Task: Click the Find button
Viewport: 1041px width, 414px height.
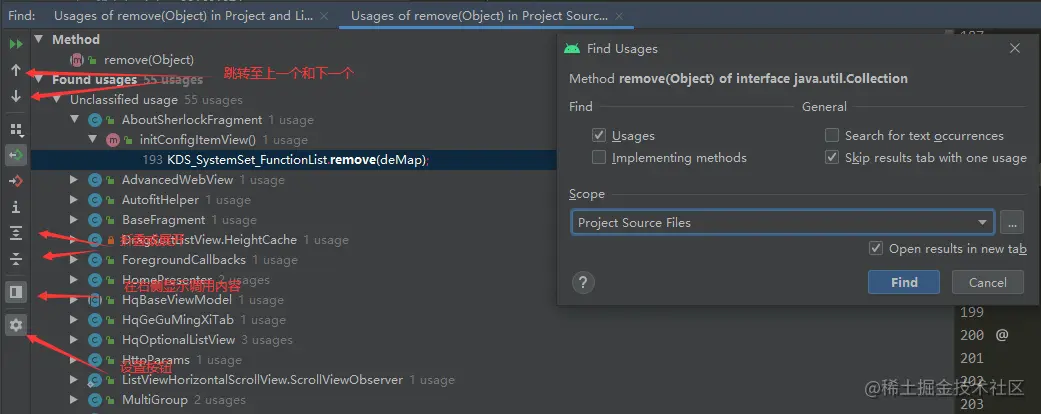Action: 904,282
